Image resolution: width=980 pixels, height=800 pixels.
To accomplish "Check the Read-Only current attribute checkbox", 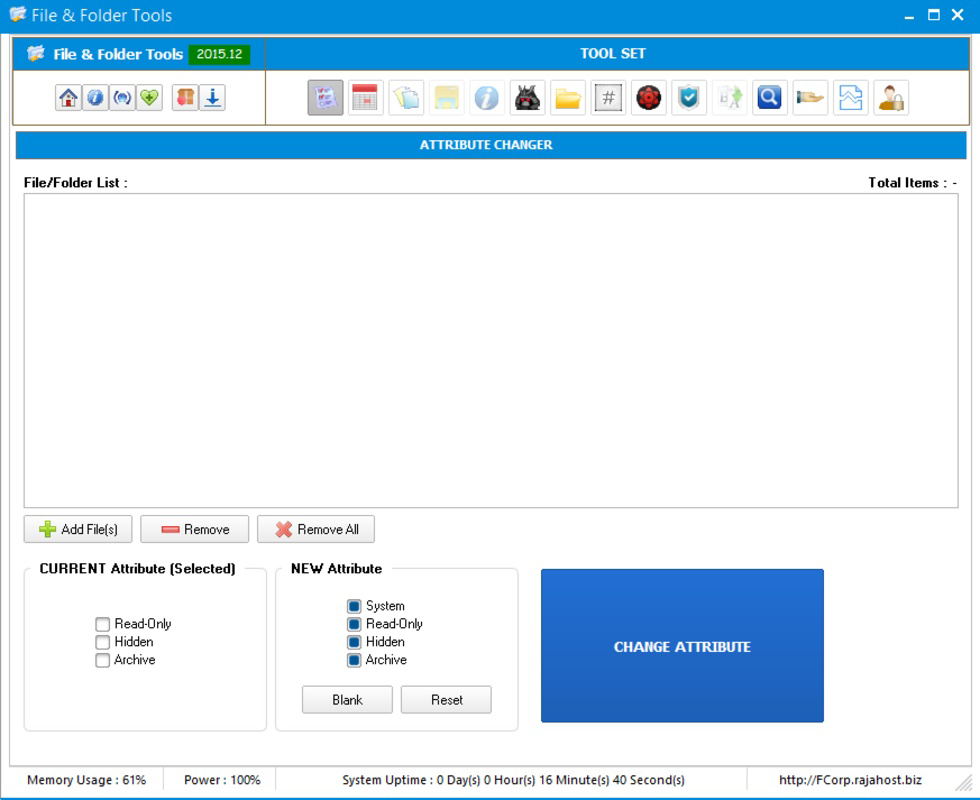I will 101,623.
